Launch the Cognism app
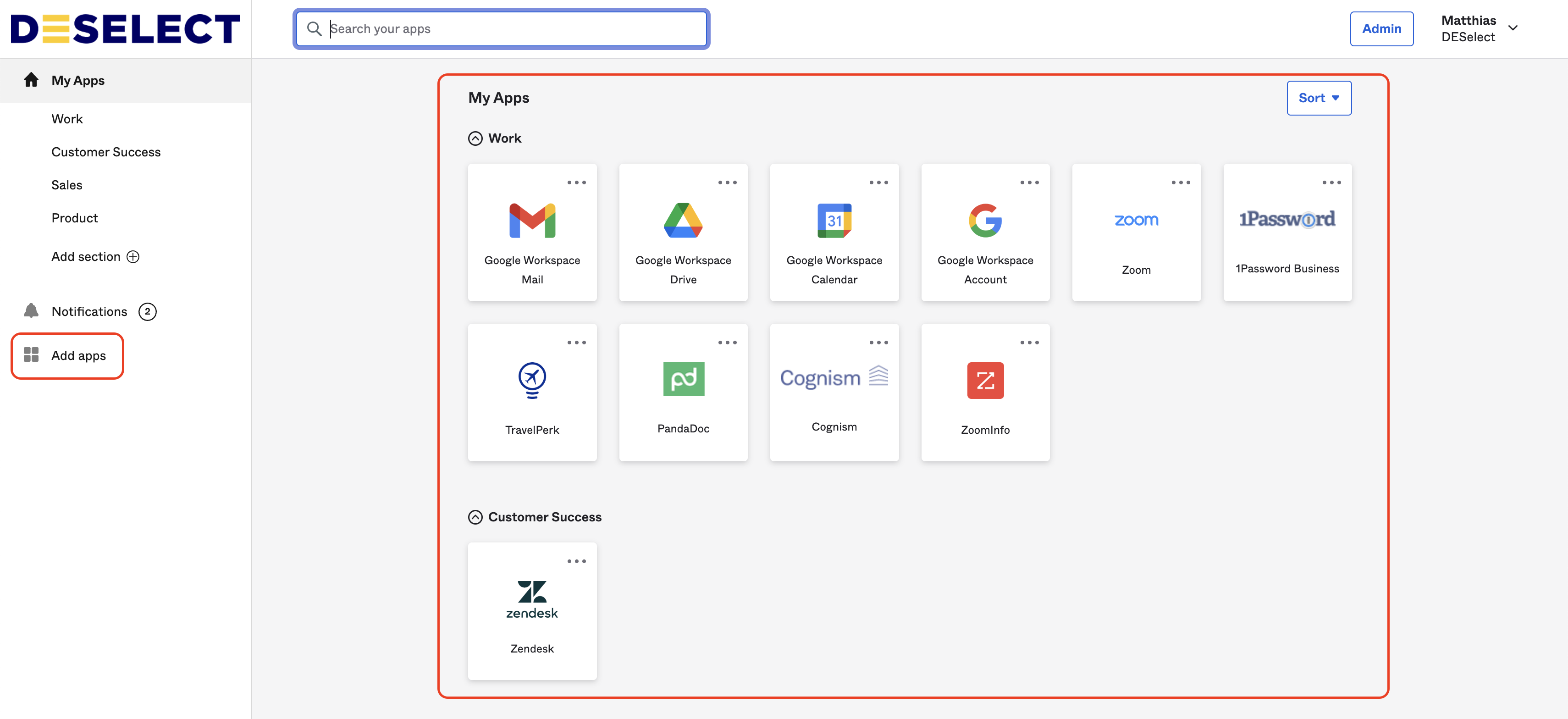Viewport: 1568px width, 719px height. 834,393
